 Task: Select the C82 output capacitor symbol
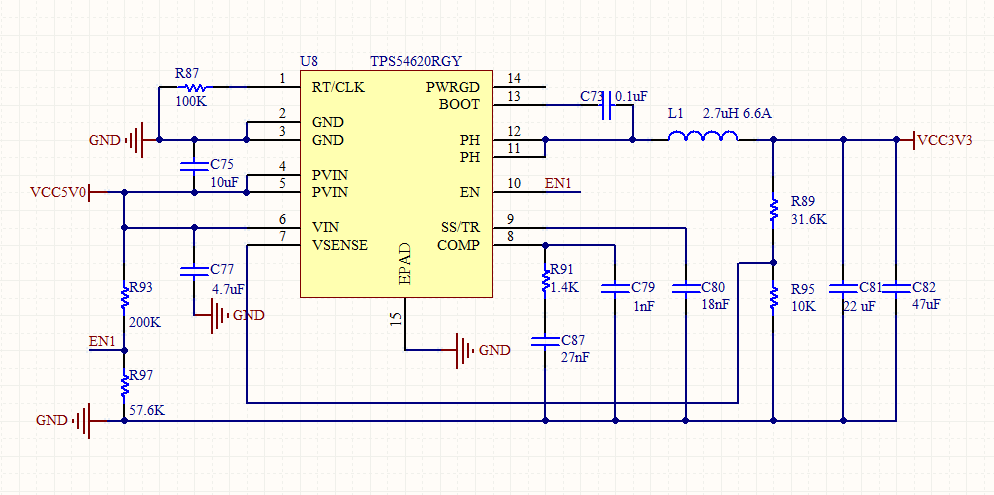tap(896, 288)
